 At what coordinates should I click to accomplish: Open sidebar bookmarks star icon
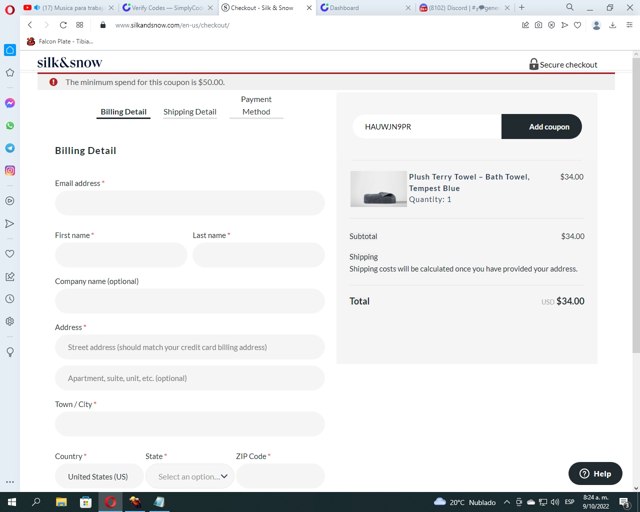(x=10, y=73)
